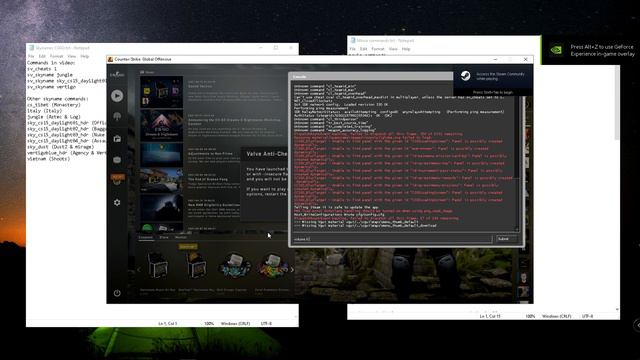Open File menu in left Skyname Notepad
Screen dimensions: 640x360
point(31,56)
